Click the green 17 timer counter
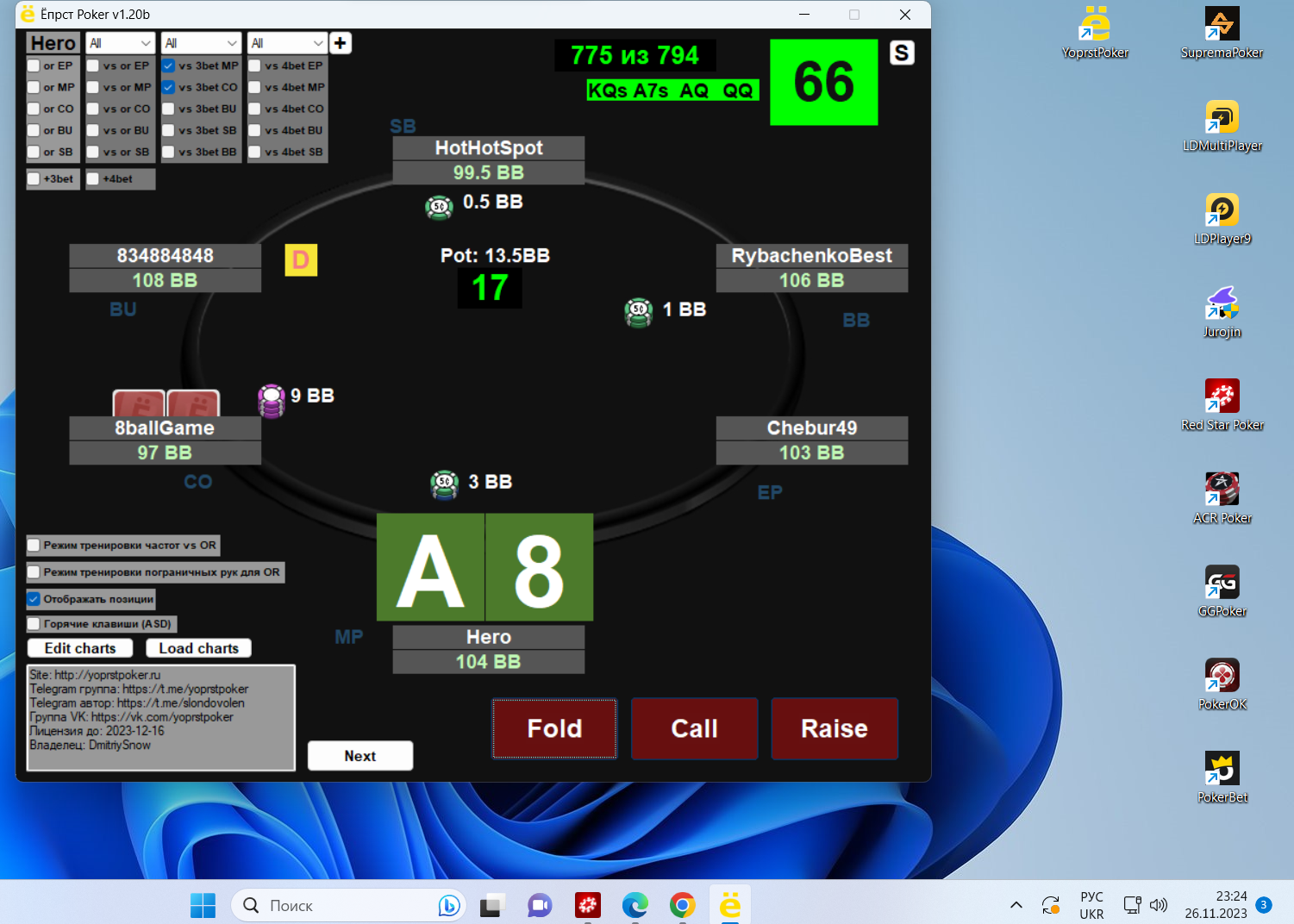The height and width of the screenshot is (924, 1294). [x=490, y=288]
